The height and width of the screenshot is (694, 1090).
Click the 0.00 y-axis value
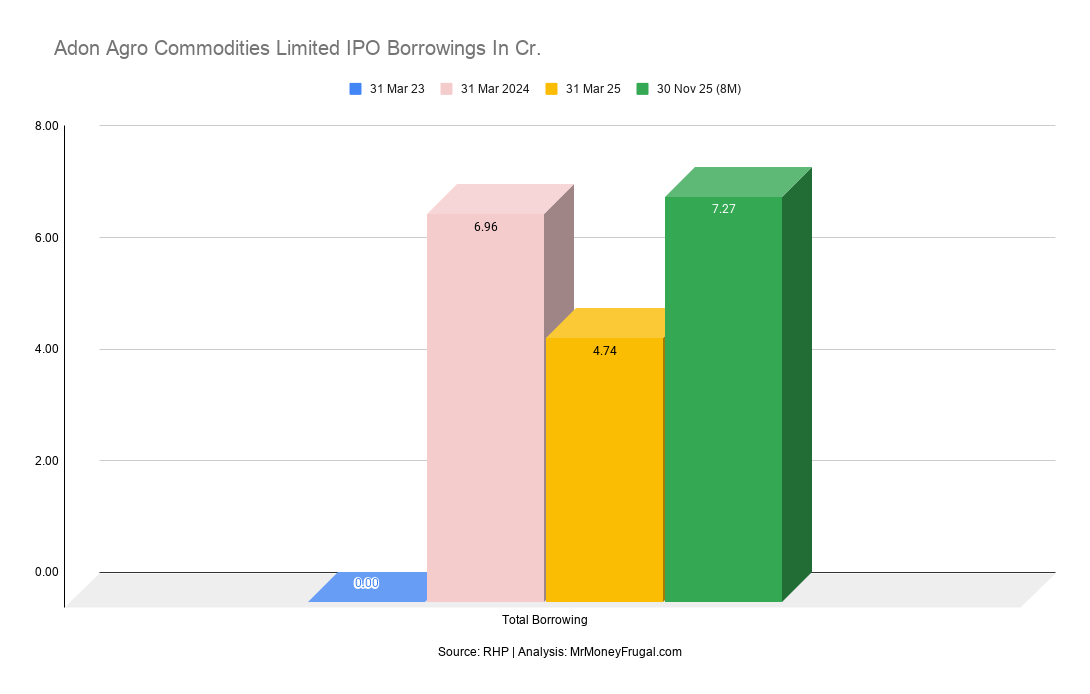(x=47, y=572)
